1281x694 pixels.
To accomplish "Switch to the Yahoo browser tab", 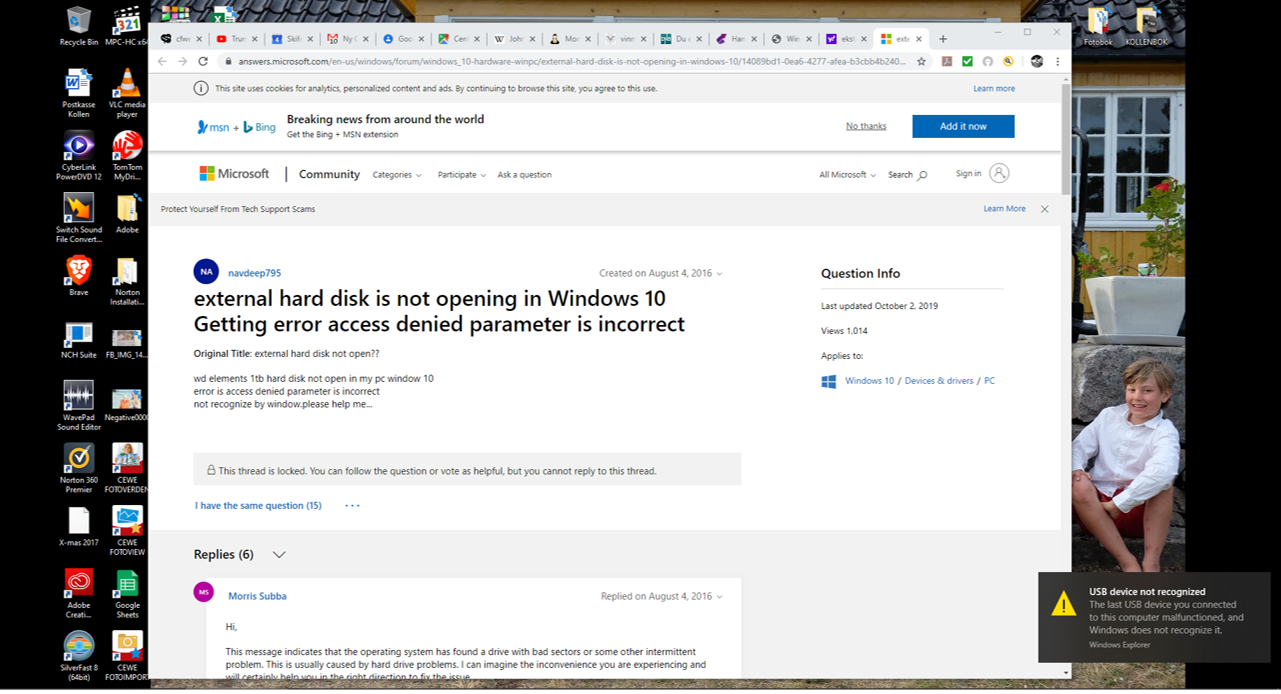I will point(845,39).
